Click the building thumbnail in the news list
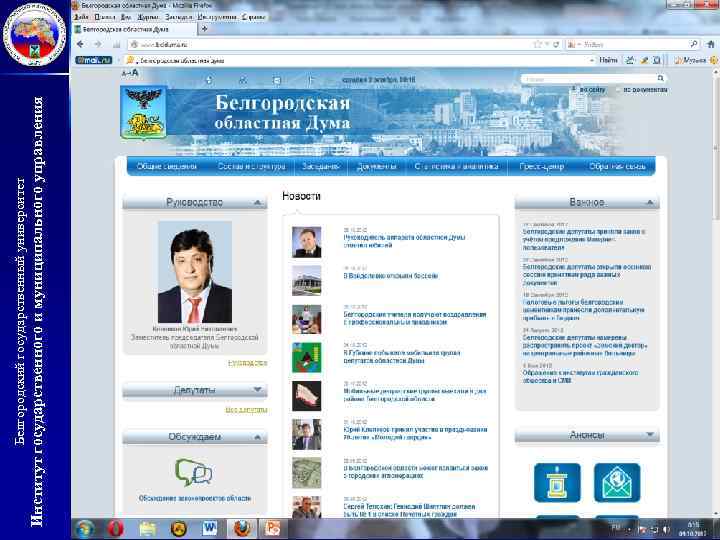This screenshot has width=720, height=540. pyautogui.click(x=307, y=280)
